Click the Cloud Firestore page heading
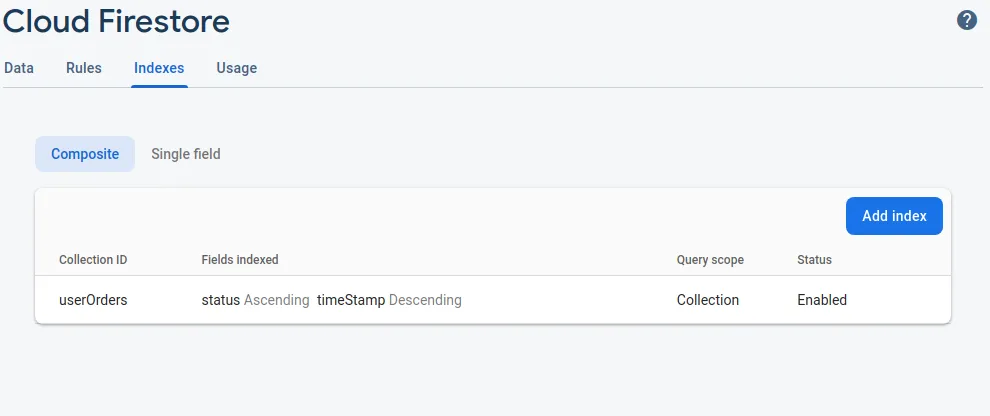This screenshot has width=990, height=416. (116, 20)
